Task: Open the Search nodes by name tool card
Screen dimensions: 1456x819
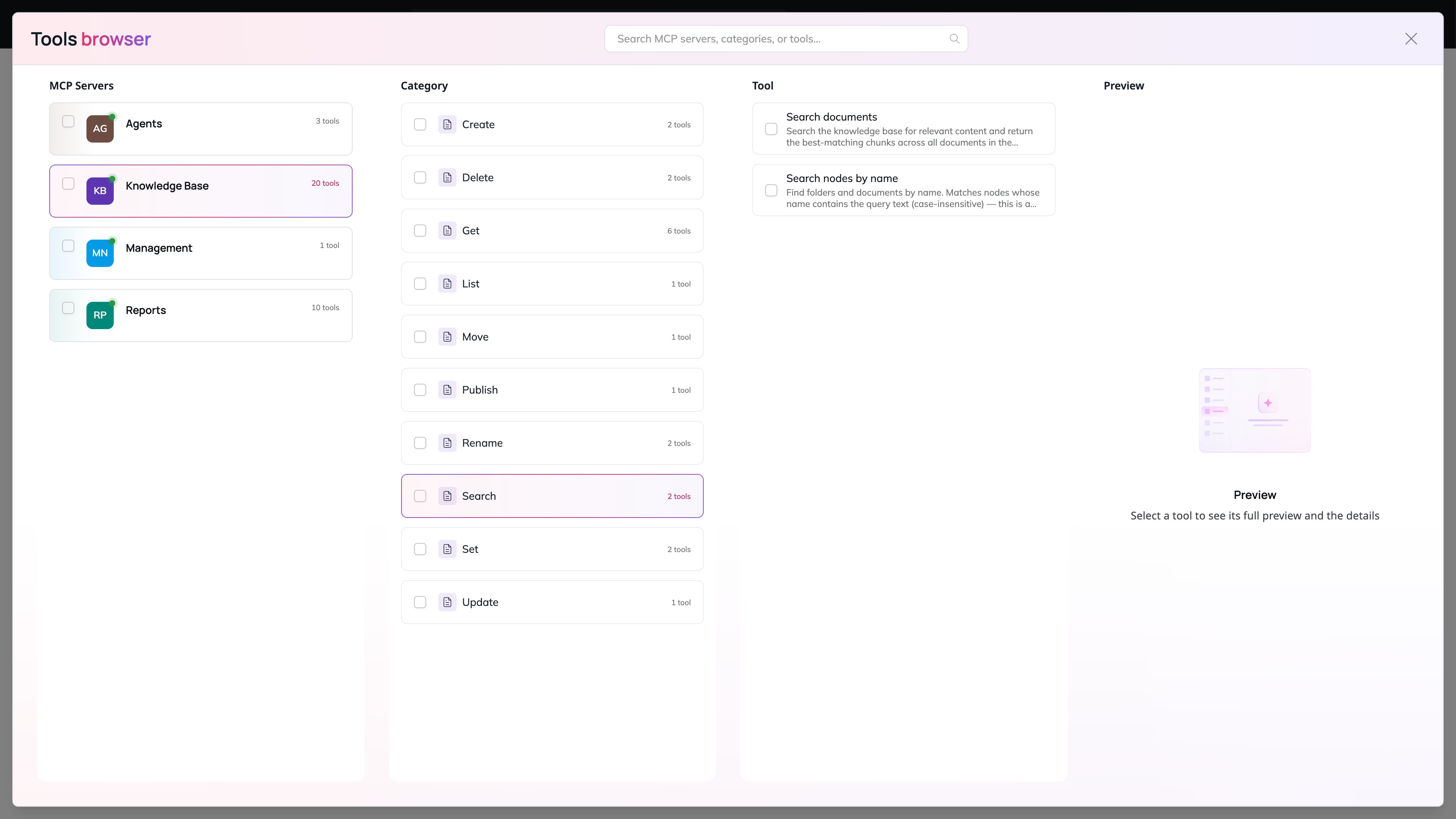Action: (x=903, y=190)
